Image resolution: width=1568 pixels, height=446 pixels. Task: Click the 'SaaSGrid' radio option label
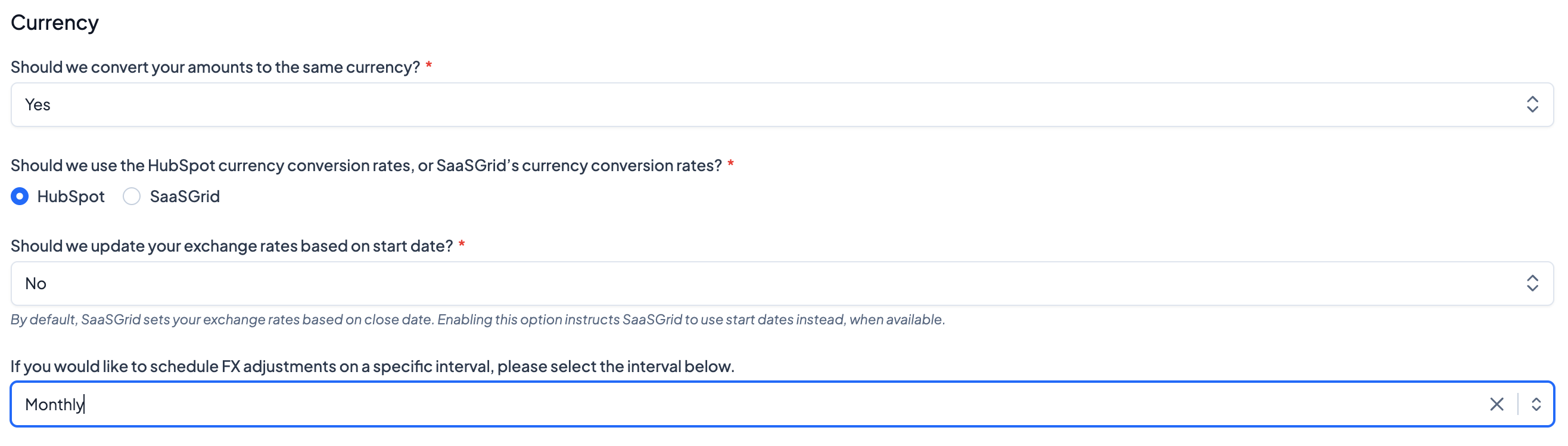point(185,196)
